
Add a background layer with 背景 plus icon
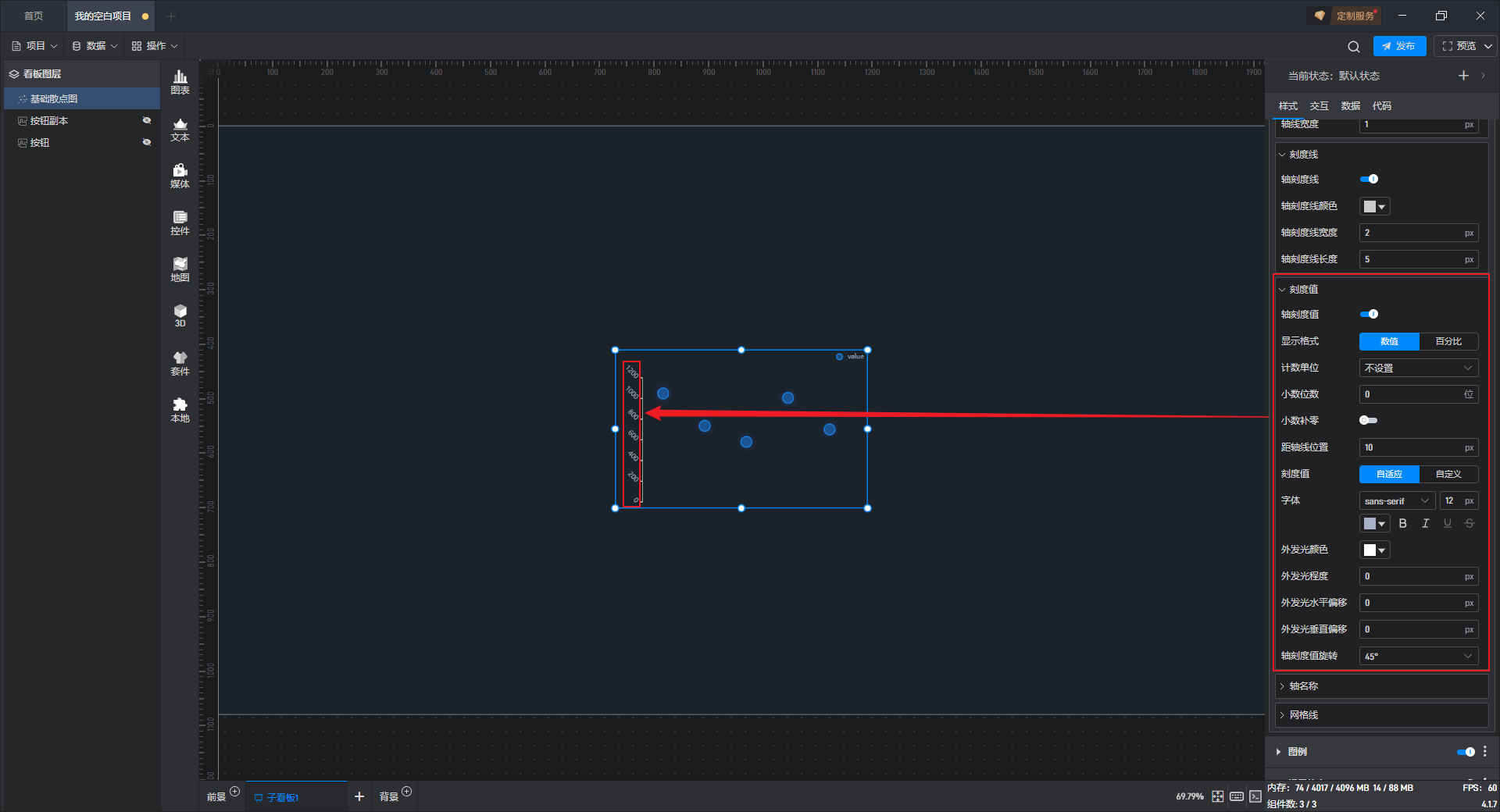click(x=406, y=792)
